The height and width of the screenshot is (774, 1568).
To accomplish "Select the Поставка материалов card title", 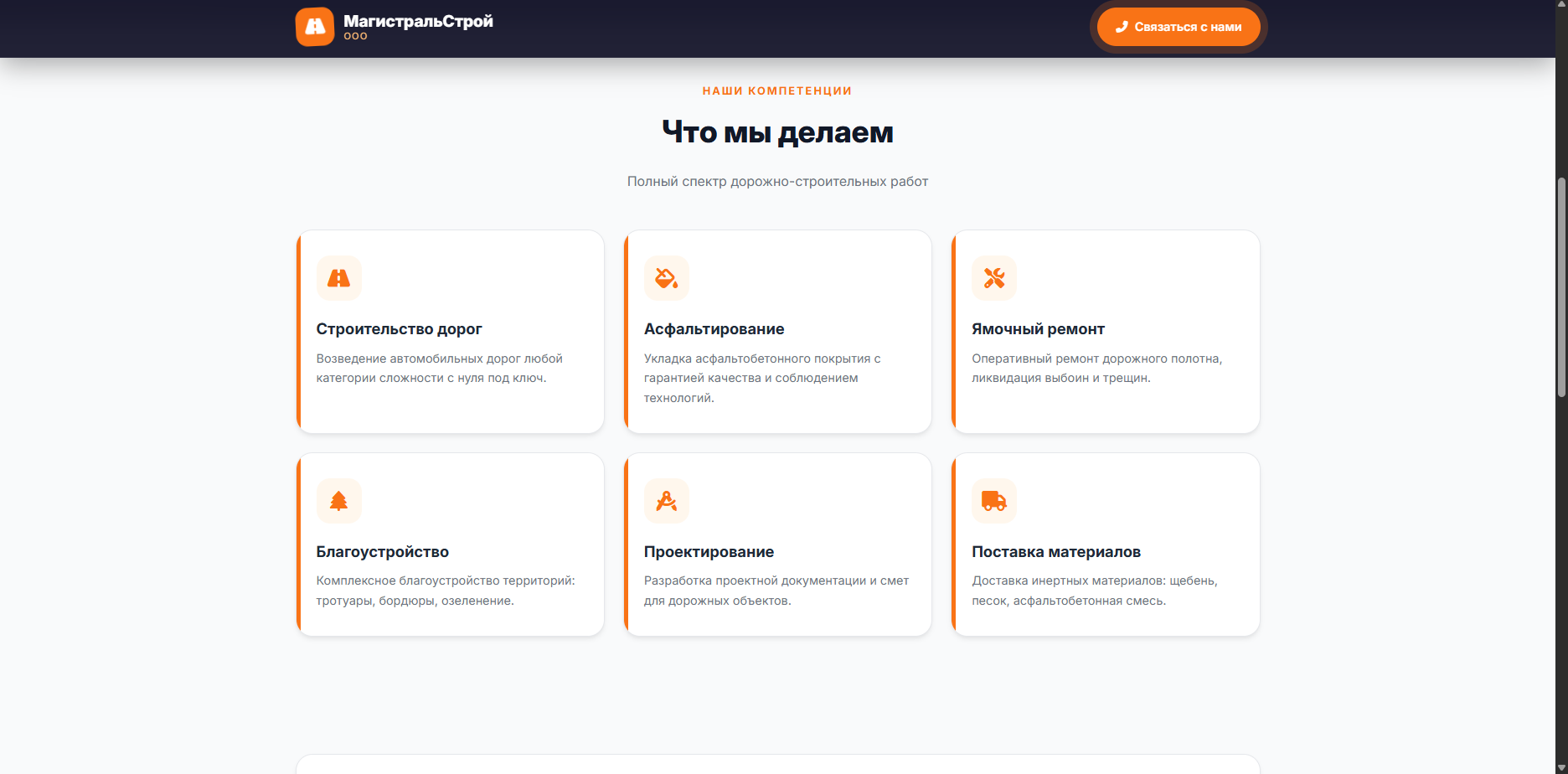I will (x=1056, y=552).
